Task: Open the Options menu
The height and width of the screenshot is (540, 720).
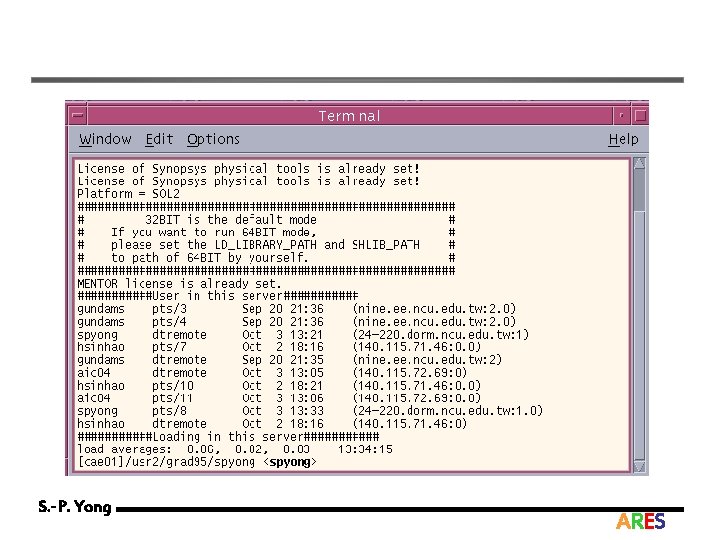Action: [x=213, y=139]
